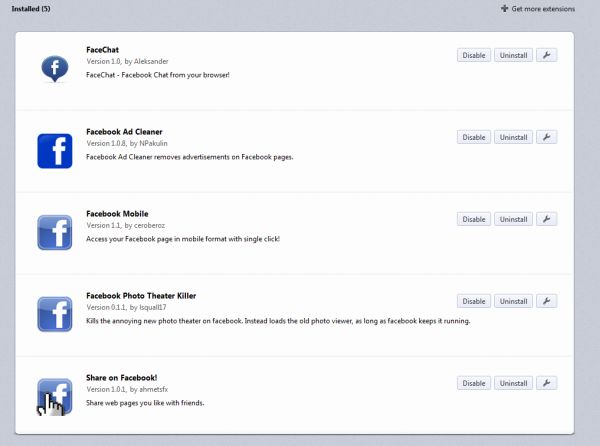Screen dimensions: 600x446
Task: Open Share on Facebook! wrench settings
Action: (546, 383)
